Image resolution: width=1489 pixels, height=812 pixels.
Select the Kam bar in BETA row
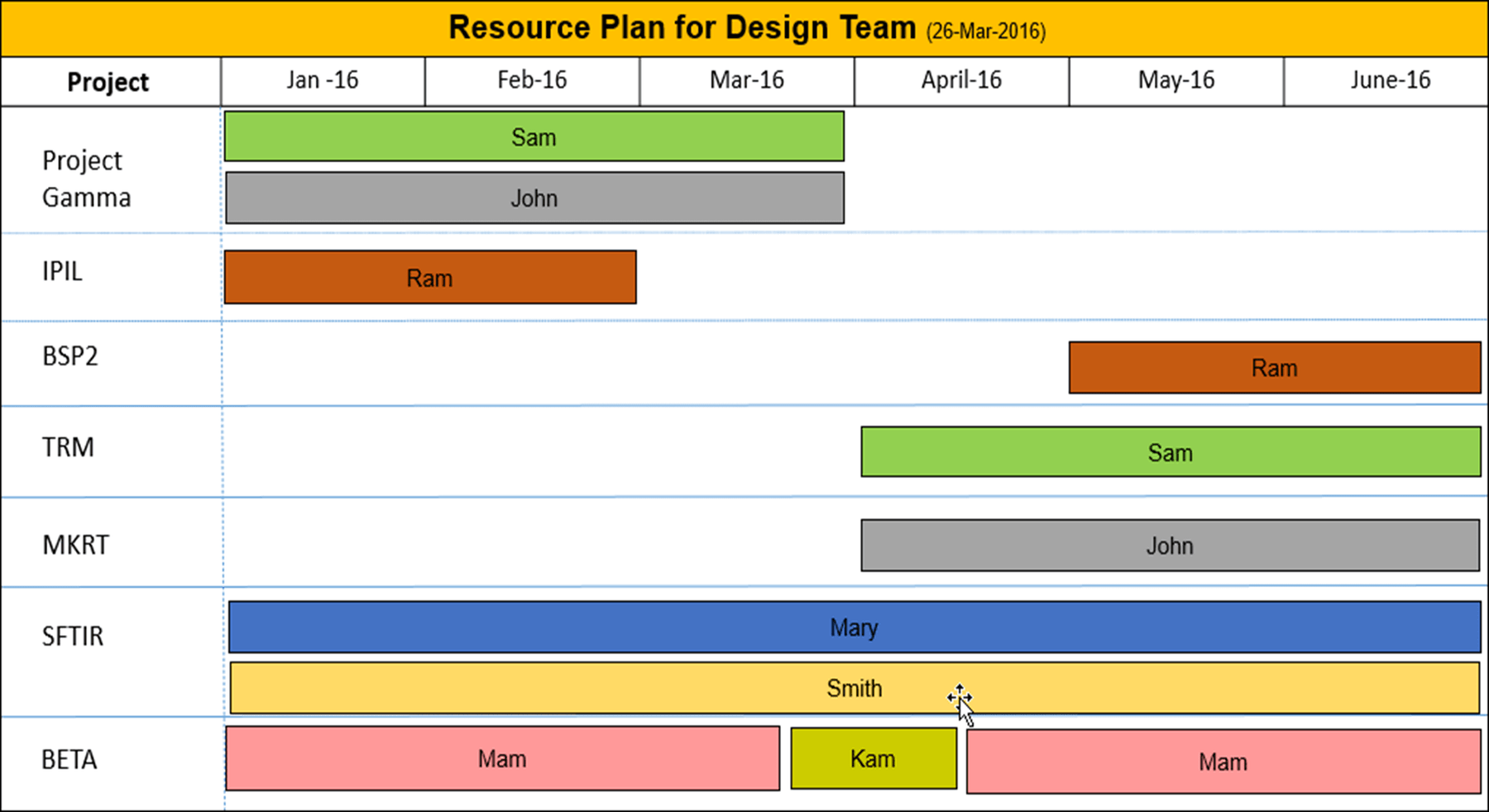[x=873, y=759]
